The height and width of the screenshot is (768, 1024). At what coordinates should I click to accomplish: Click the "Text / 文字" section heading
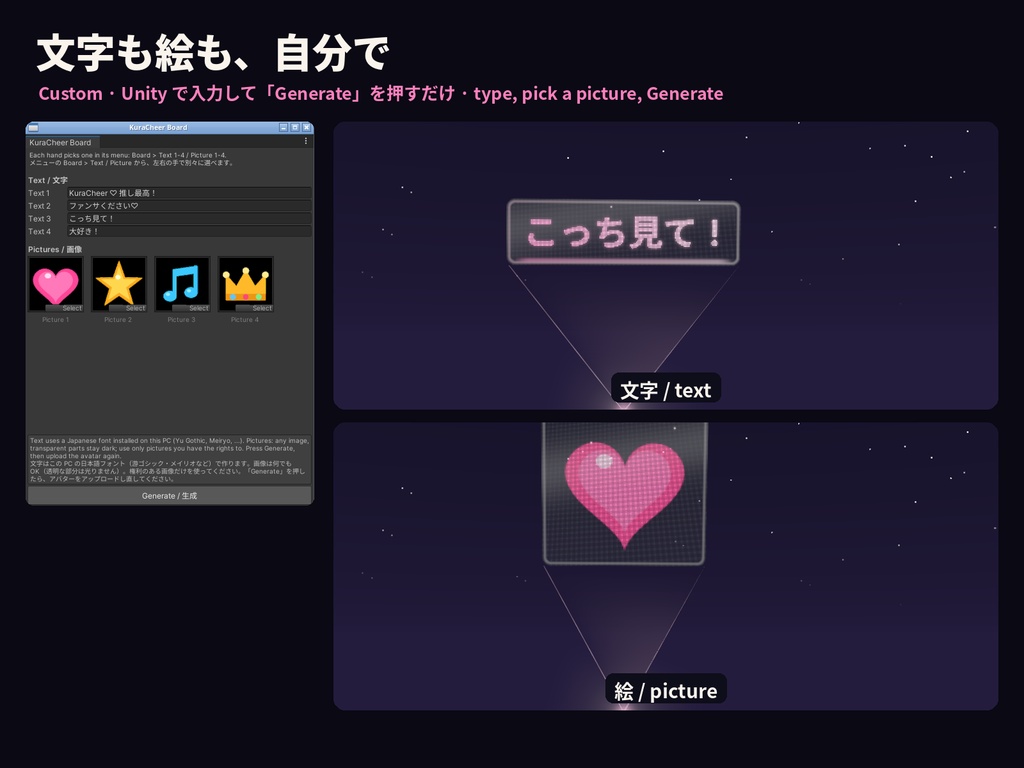(48, 180)
